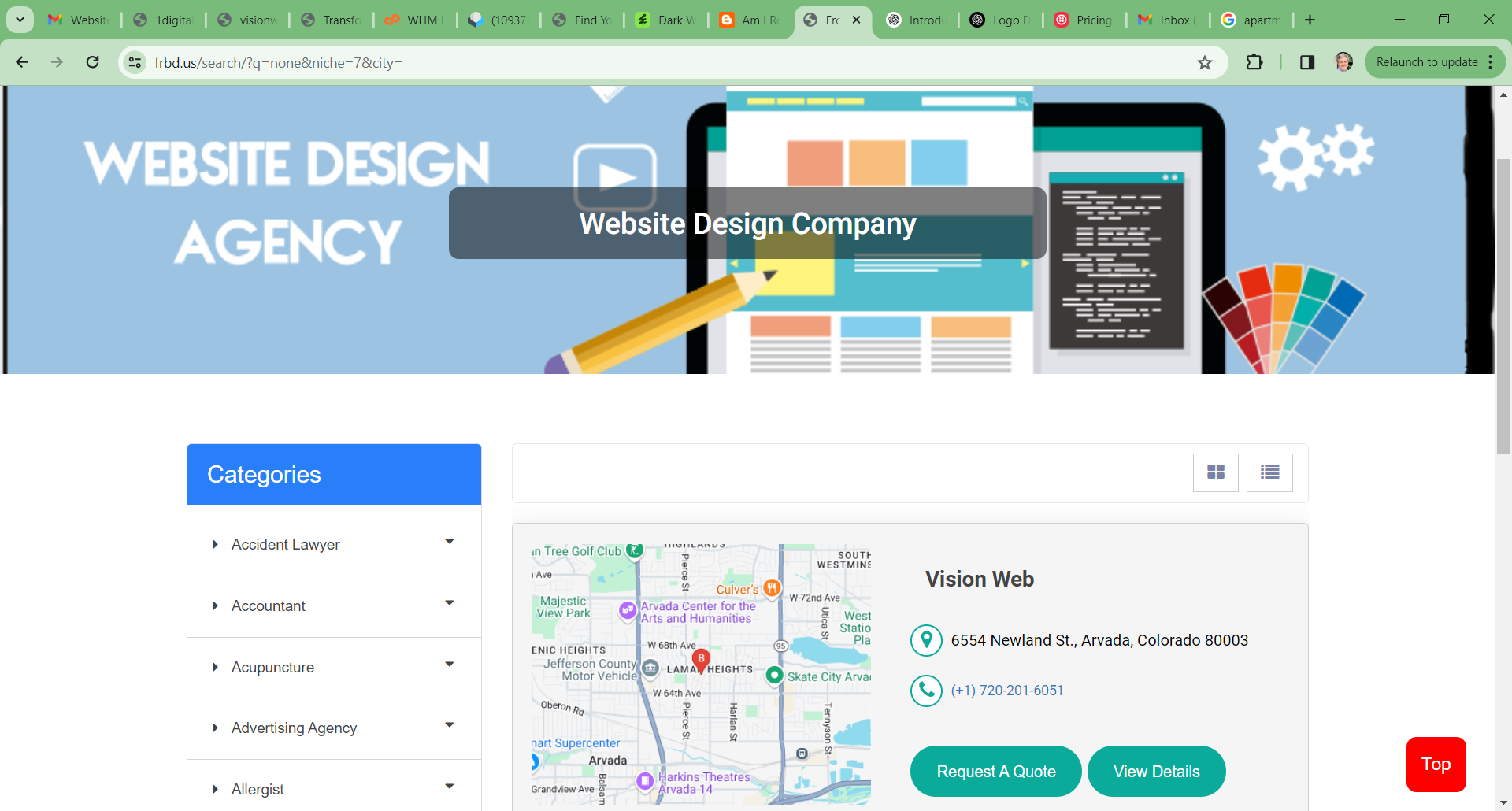
Task: Open the Advertising Agency category
Action: click(x=294, y=728)
